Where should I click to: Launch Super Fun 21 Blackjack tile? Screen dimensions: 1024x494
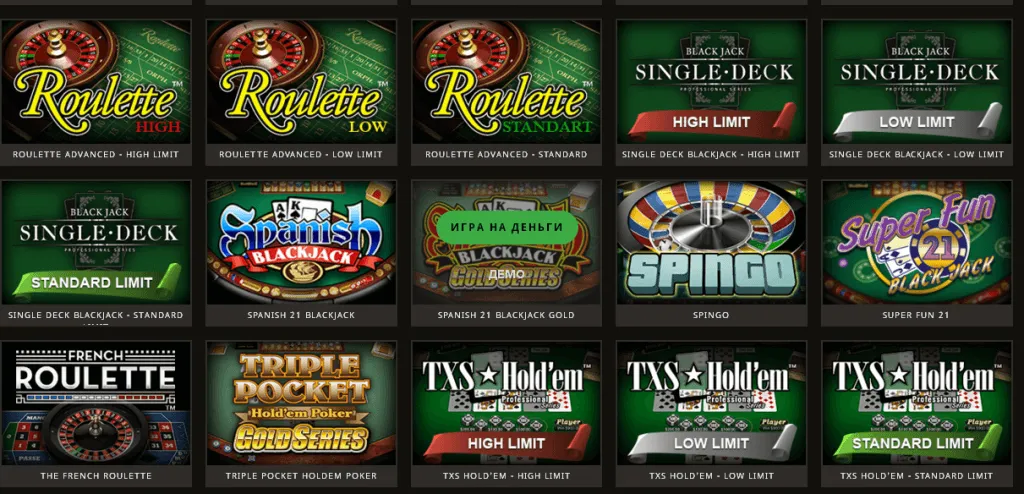pyautogui.click(x=916, y=242)
